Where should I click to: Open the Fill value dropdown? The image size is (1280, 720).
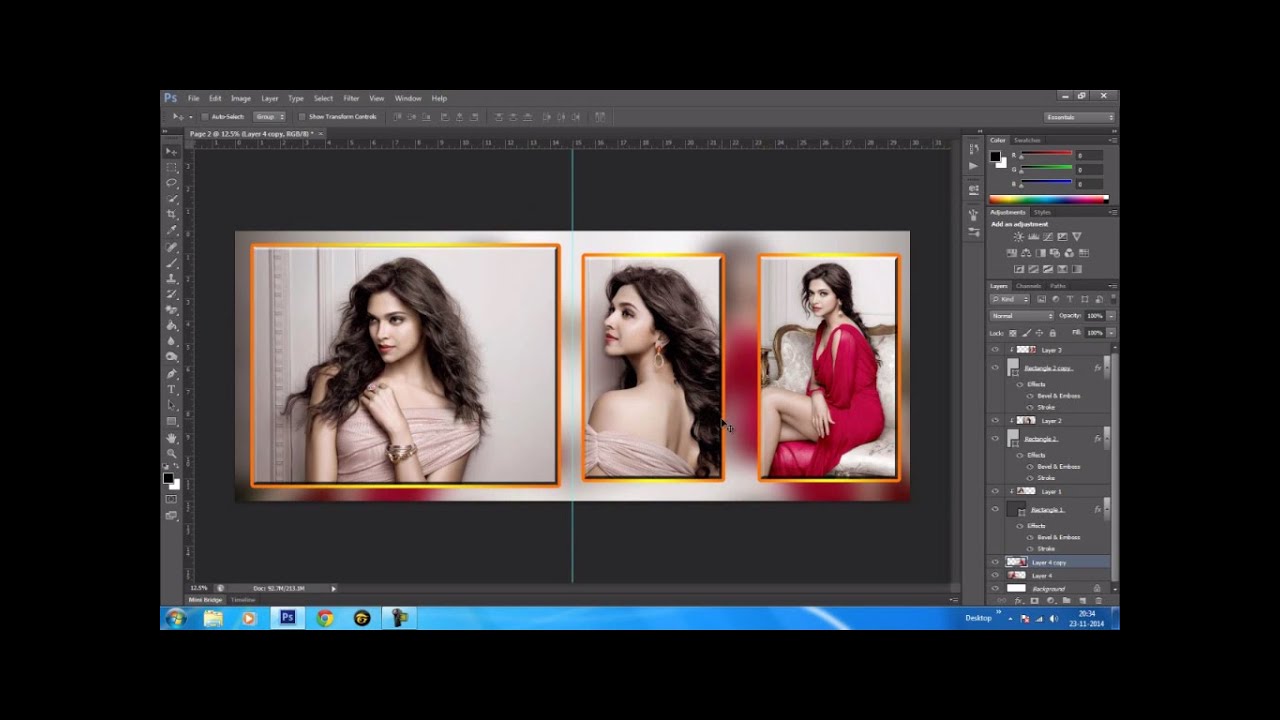tap(1111, 332)
